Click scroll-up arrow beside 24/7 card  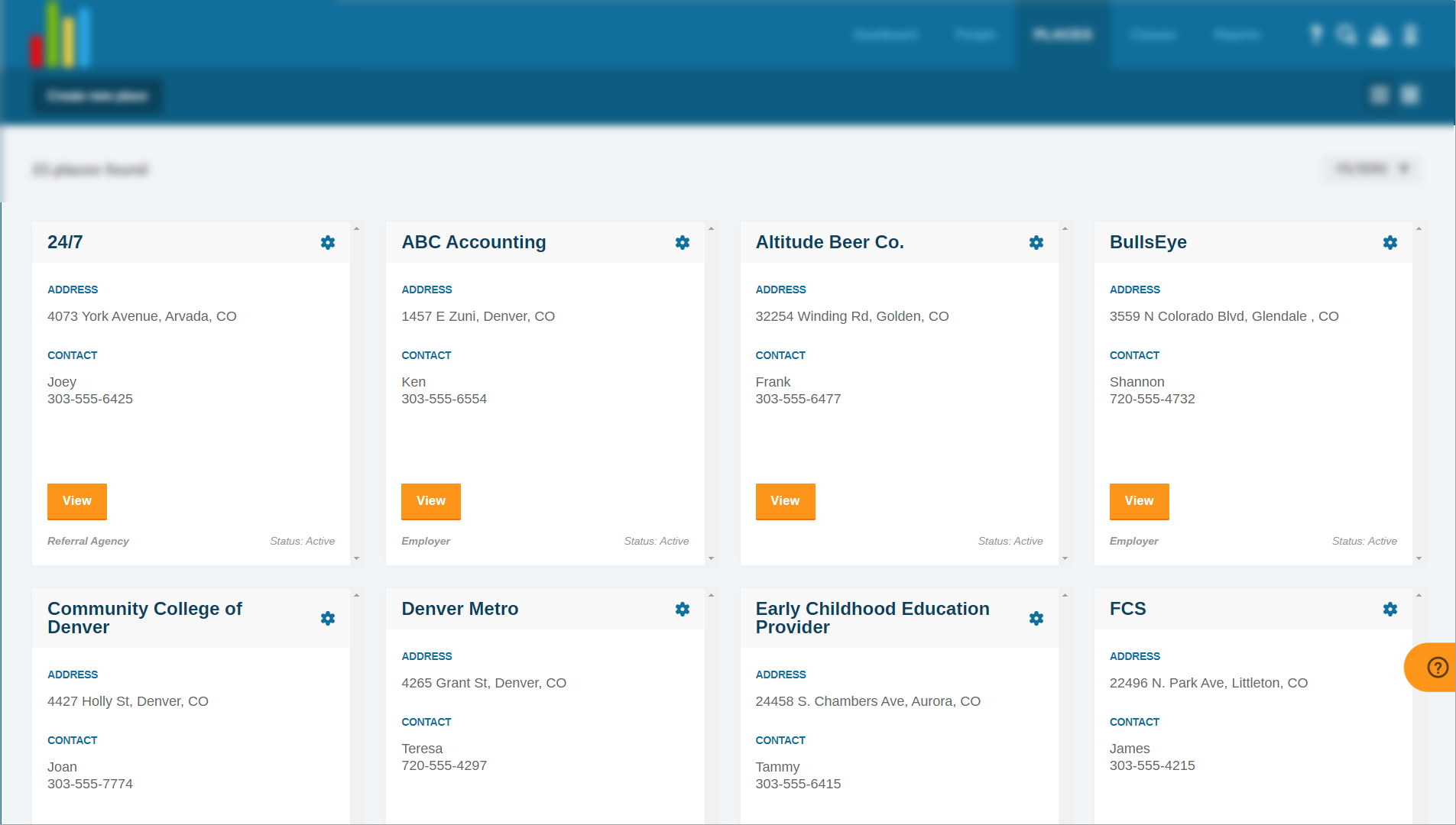pos(356,228)
